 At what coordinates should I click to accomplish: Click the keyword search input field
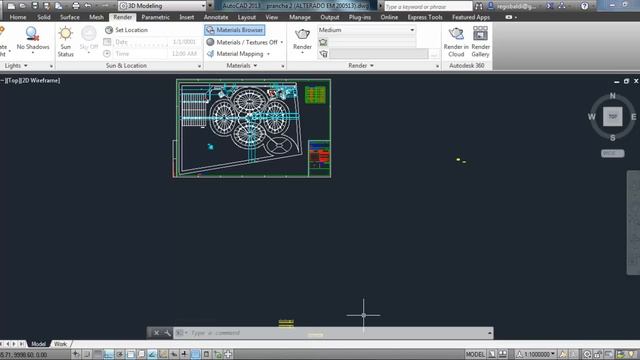pos(428,6)
